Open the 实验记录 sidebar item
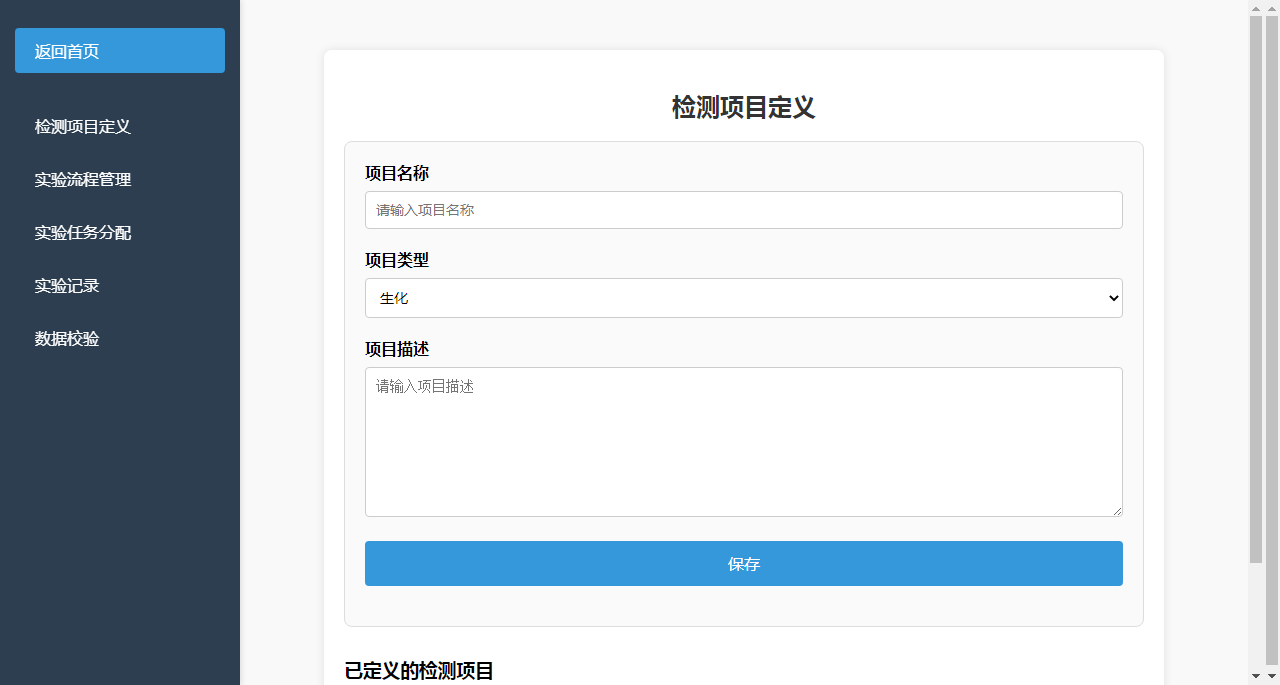Screen dimensions: 1280x685 (x=120, y=286)
